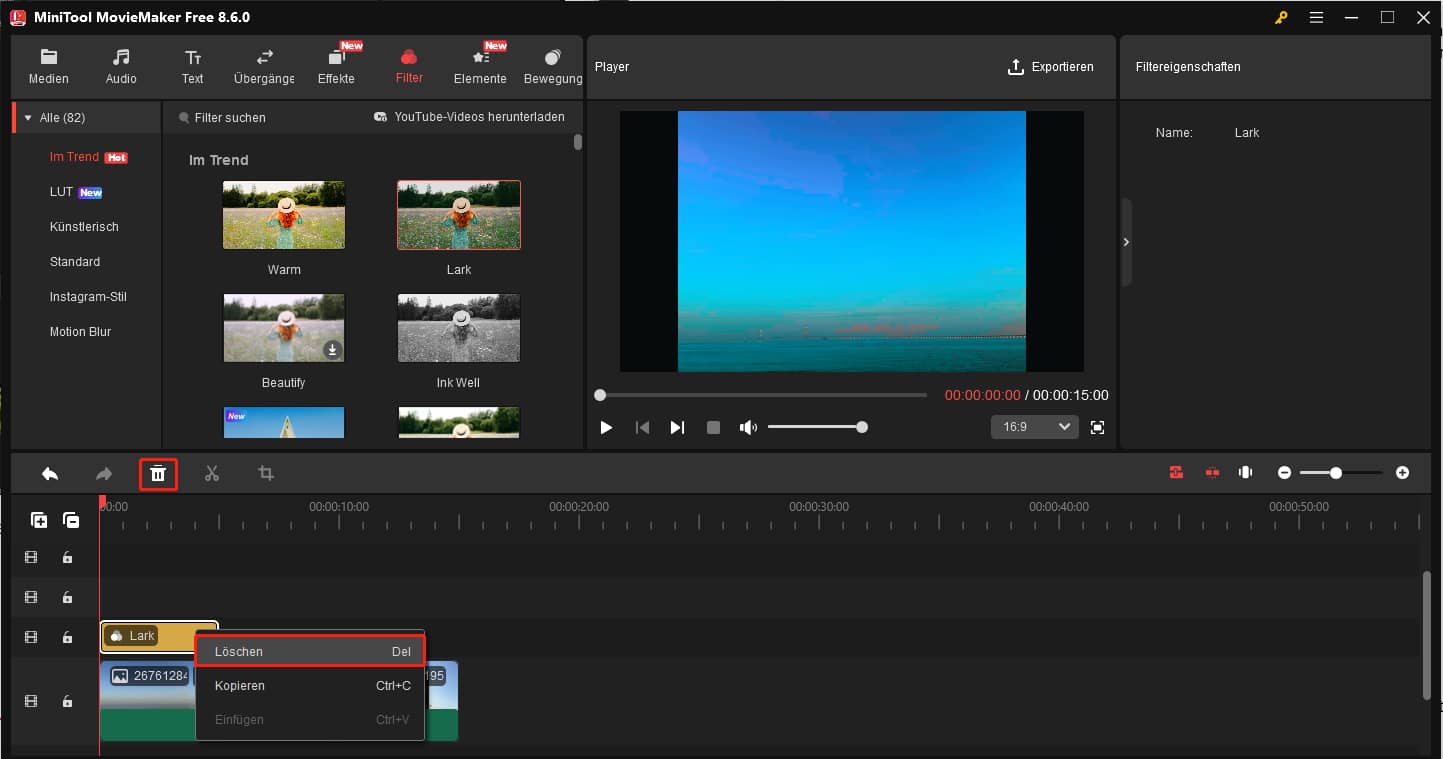Switch to the Übergänge tab
The height and width of the screenshot is (759, 1443).
[x=263, y=66]
